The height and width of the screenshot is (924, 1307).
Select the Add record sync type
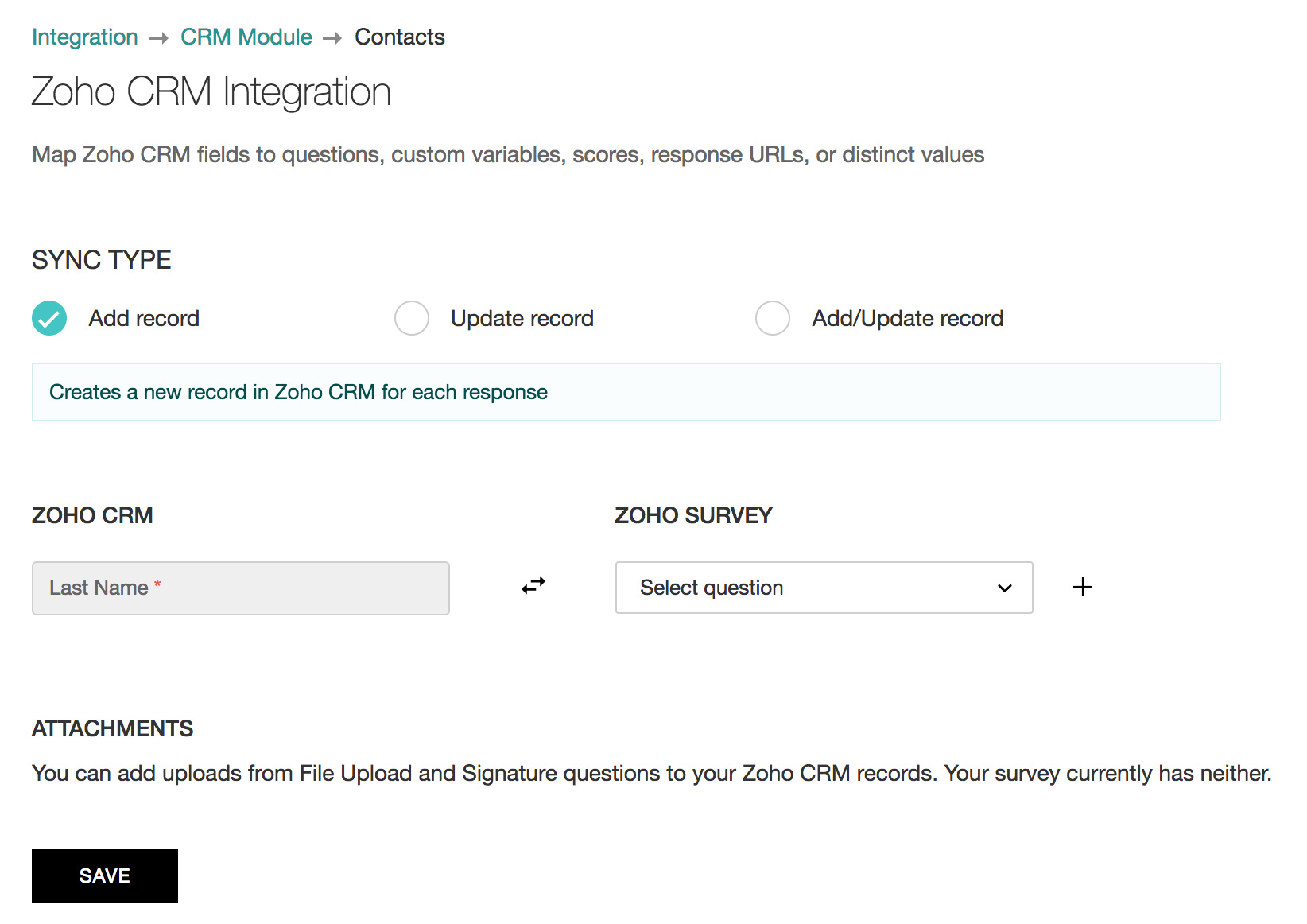coord(49,318)
